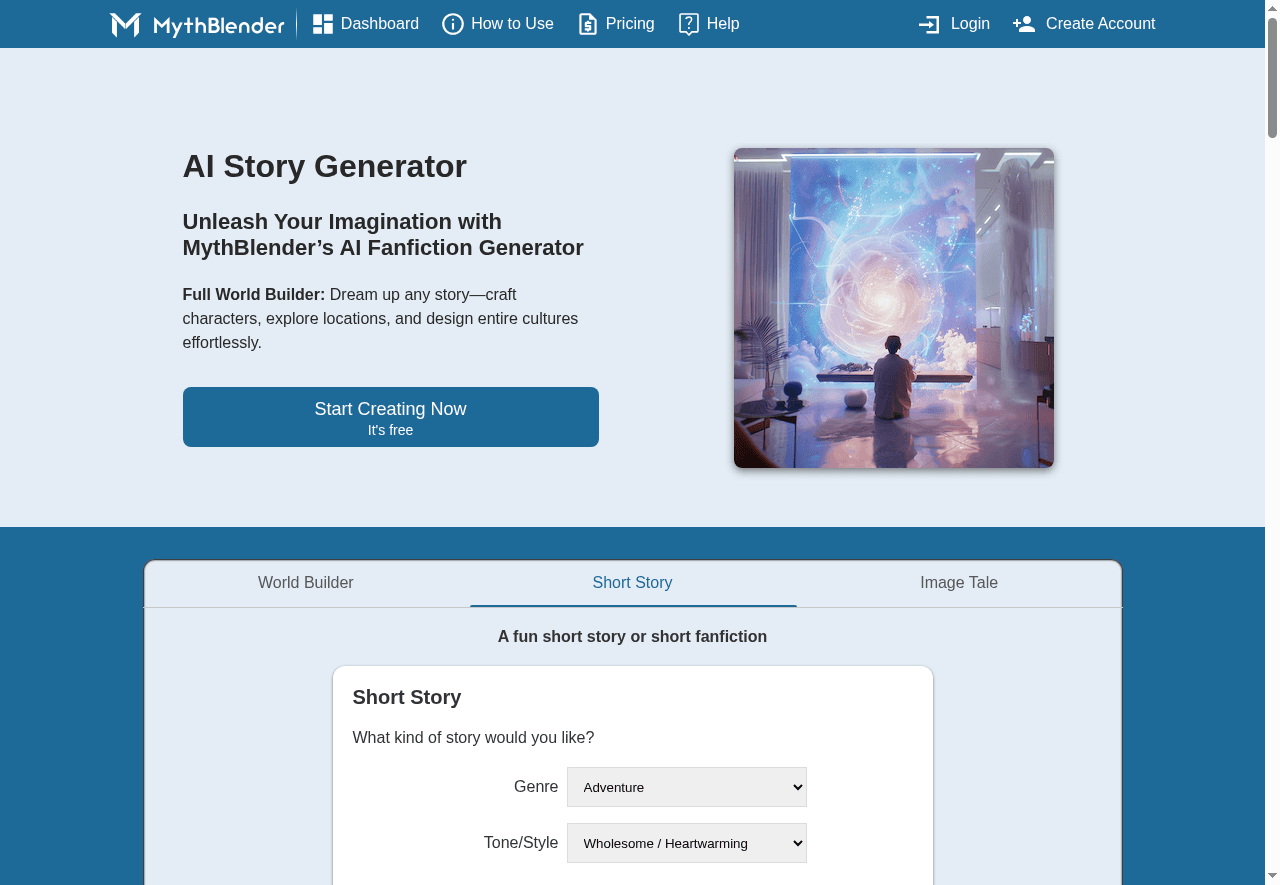Select the Short Story tab
1280x885 pixels.
point(632,583)
